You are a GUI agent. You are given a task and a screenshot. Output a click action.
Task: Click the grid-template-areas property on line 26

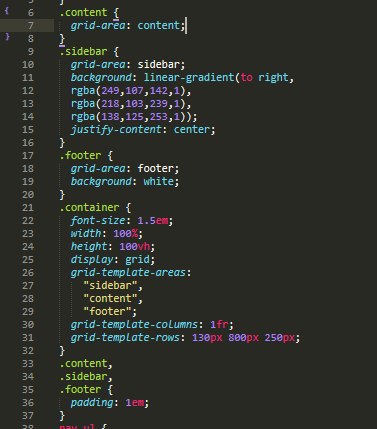(128, 273)
